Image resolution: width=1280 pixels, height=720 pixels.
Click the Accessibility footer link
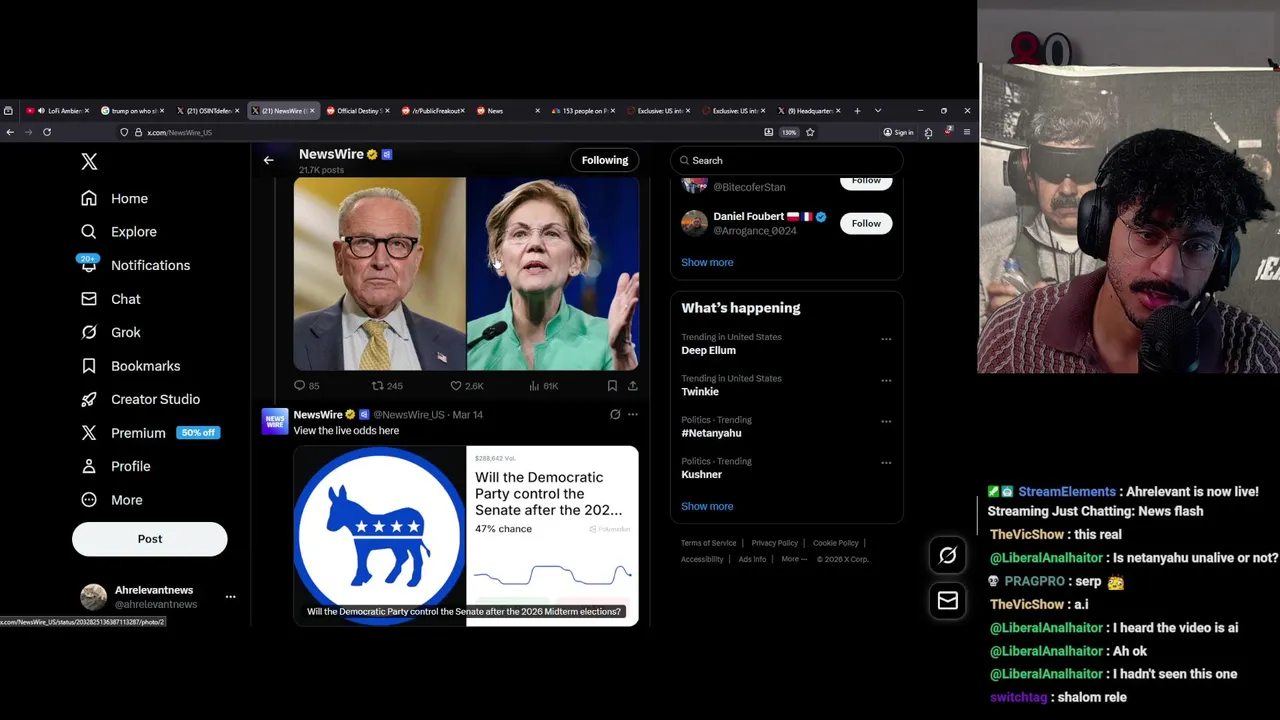pos(702,559)
